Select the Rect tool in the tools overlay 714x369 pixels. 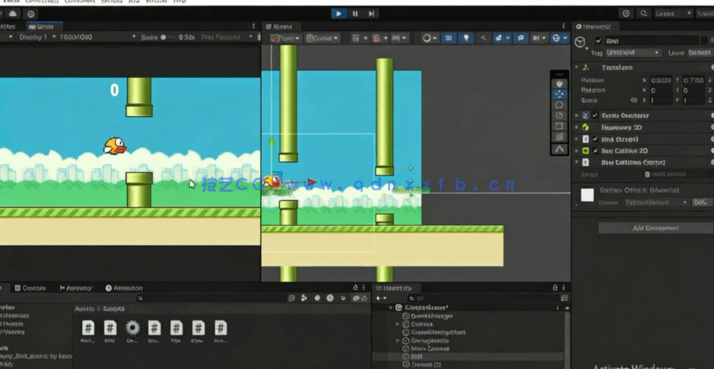pyautogui.click(x=559, y=126)
